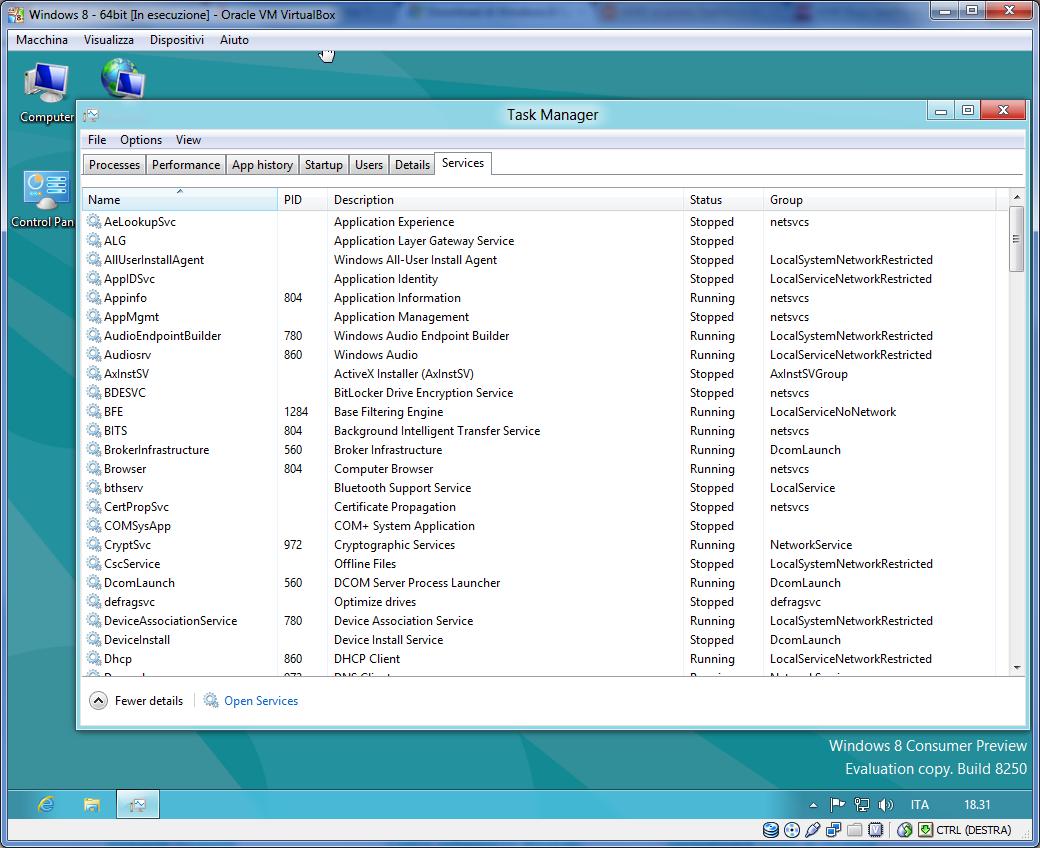The width and height of the screenshot is (1040, 848).
Task: Open the VirtualBox Macchina menu
Action: [x=42, y=40]
